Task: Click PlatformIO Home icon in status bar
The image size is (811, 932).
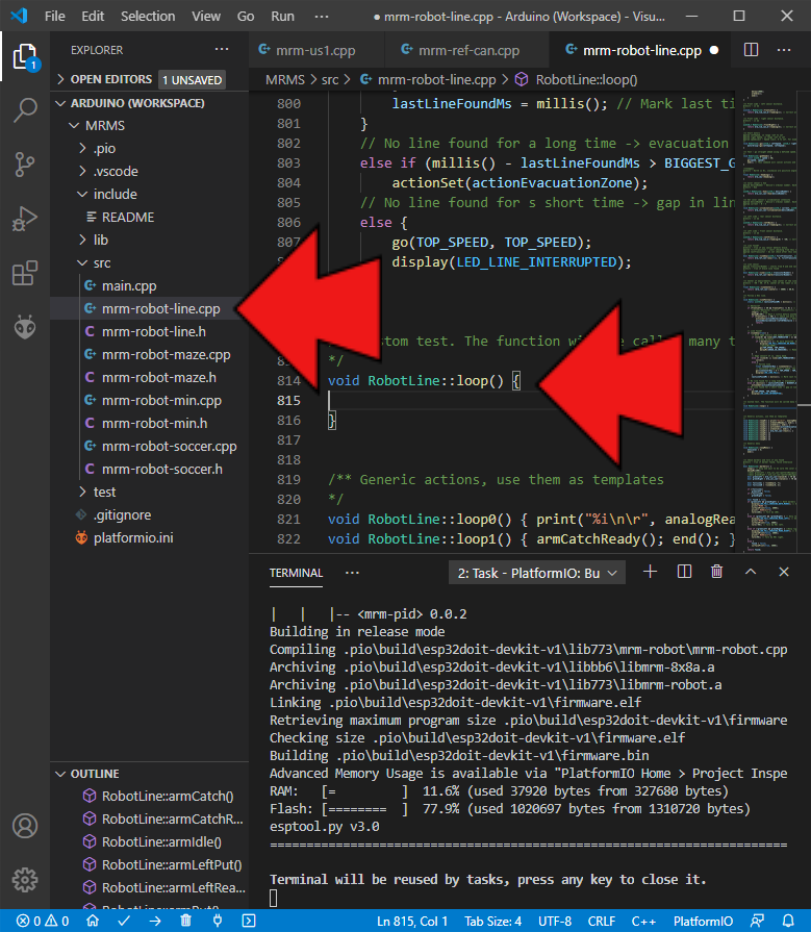Action: click(93, 921)
